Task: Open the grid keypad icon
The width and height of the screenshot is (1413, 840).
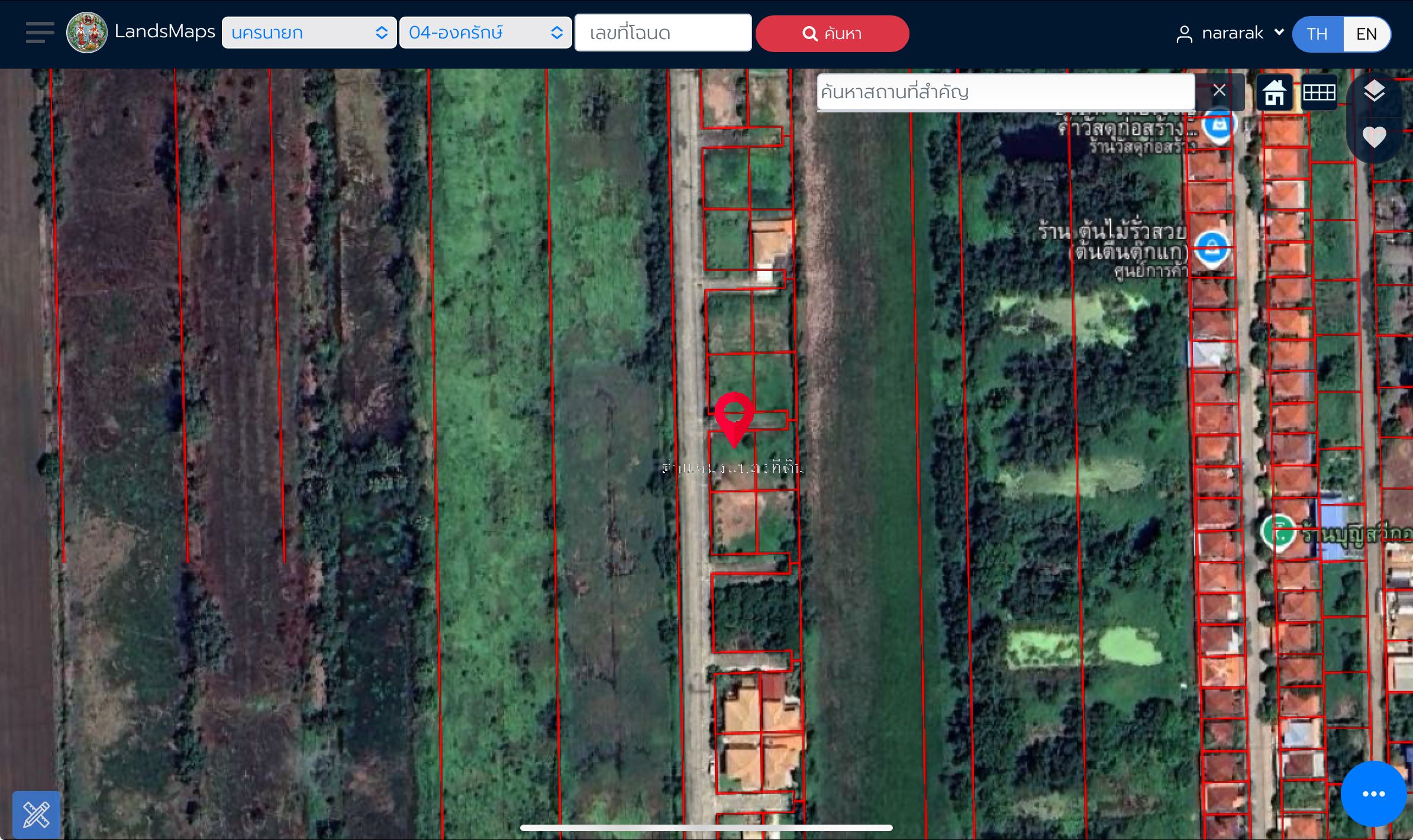Action: [1319, 92]
